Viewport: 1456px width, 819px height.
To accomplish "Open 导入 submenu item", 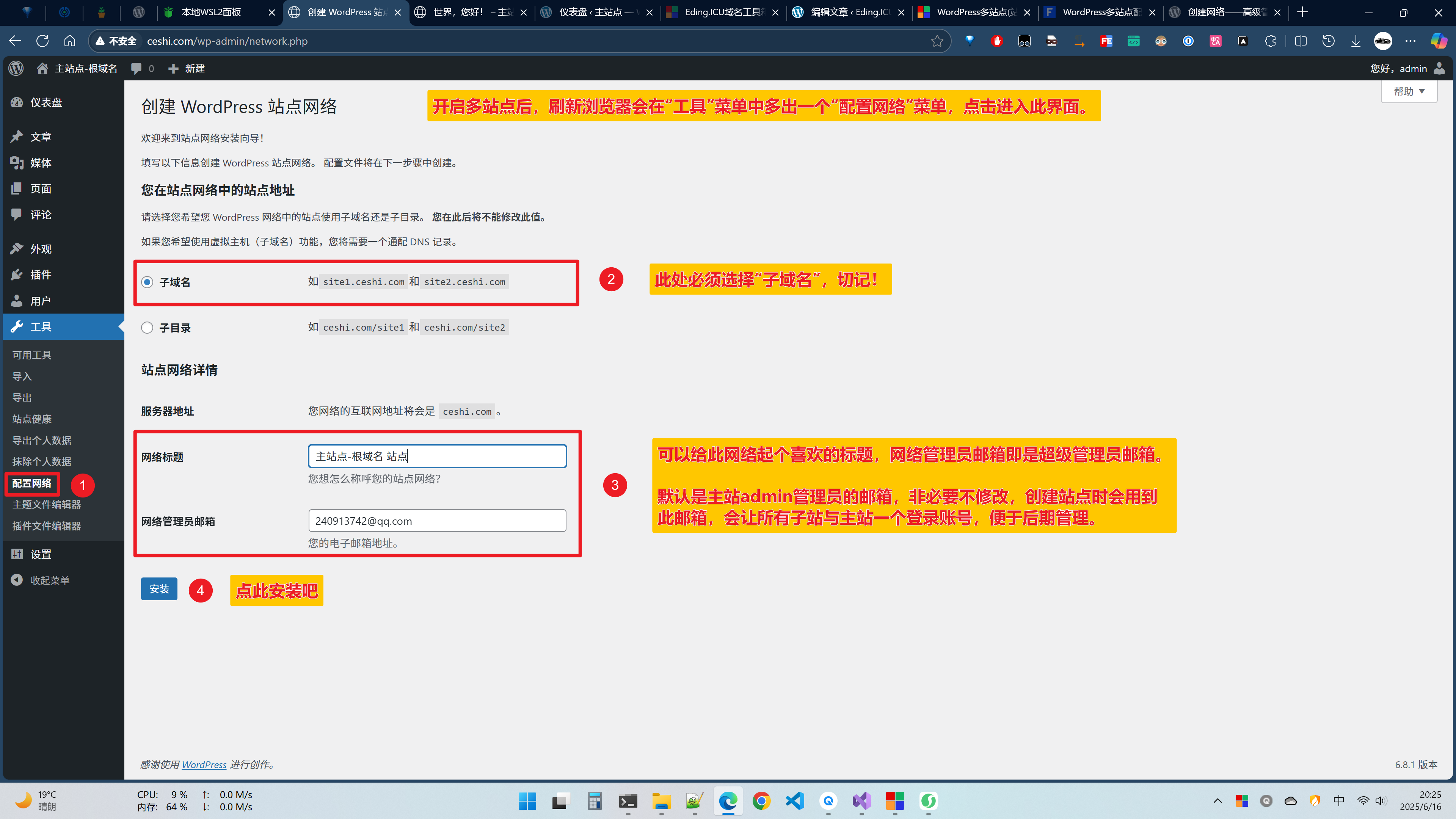I will pos(22,377).
